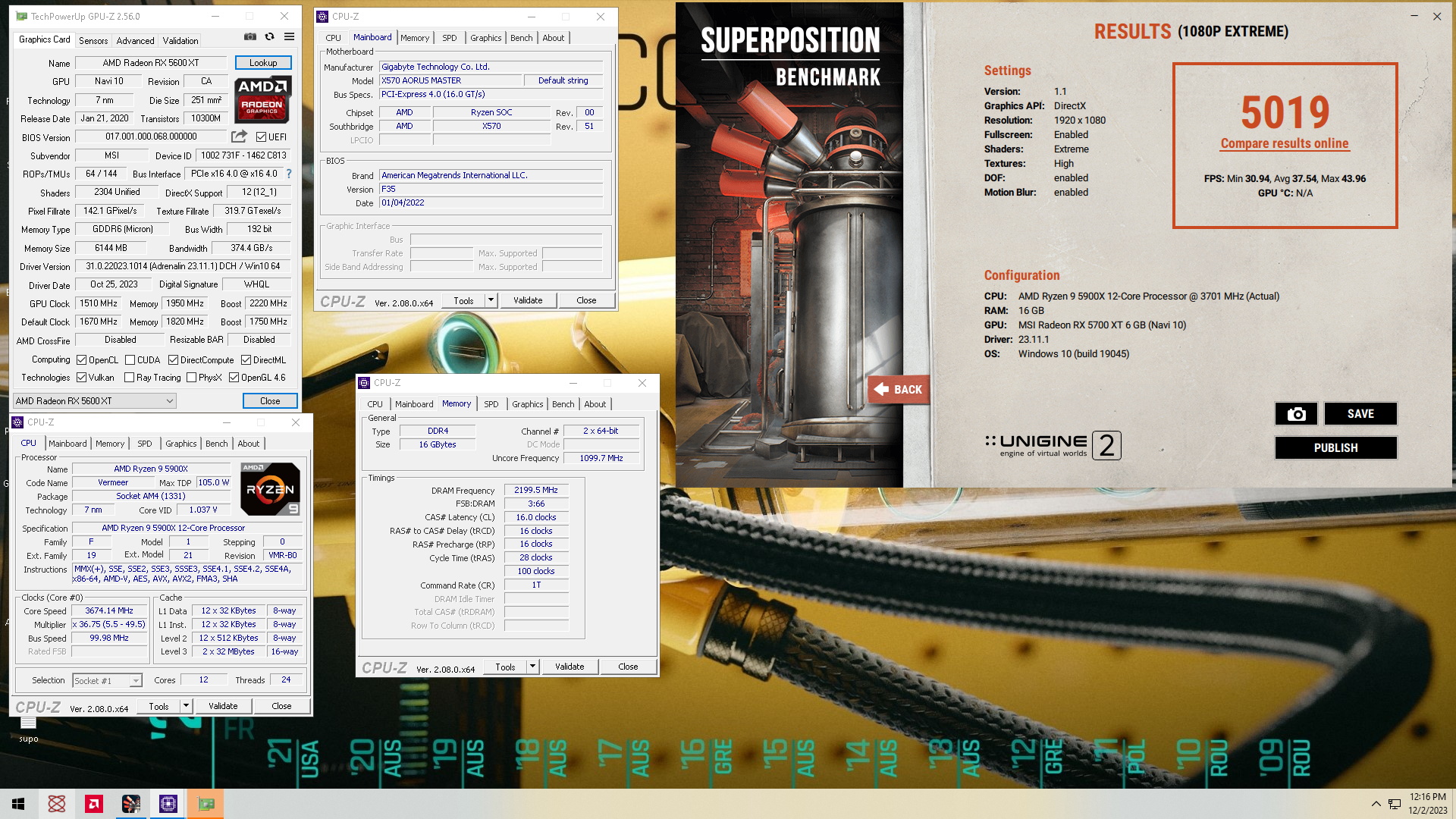
Task: Click GPU-Z screenshot camera icon
Action: pyautogui.click(x=249, y=36)
